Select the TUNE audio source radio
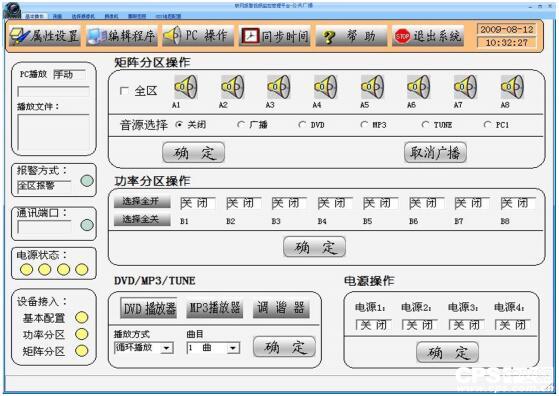Viewport: 559px width, 396px height. [425, 125]
